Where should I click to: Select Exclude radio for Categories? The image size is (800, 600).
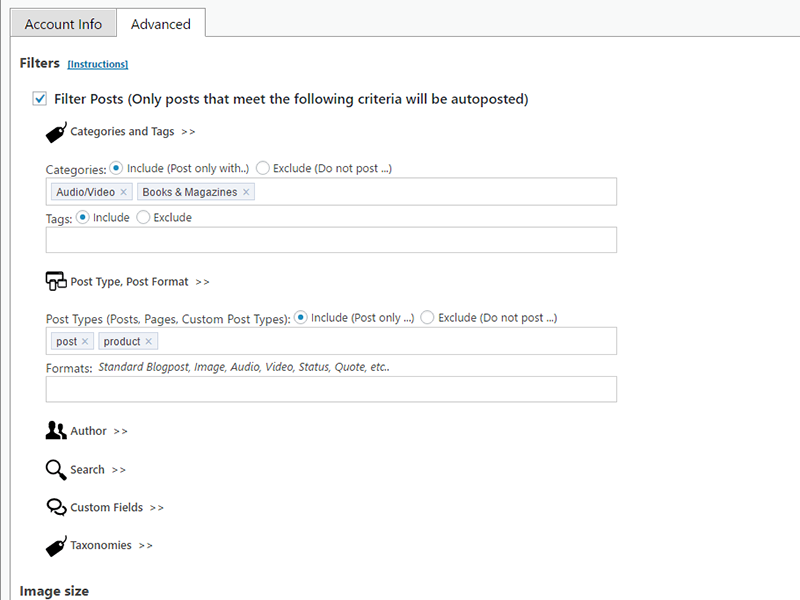click(x=263, y=168)
